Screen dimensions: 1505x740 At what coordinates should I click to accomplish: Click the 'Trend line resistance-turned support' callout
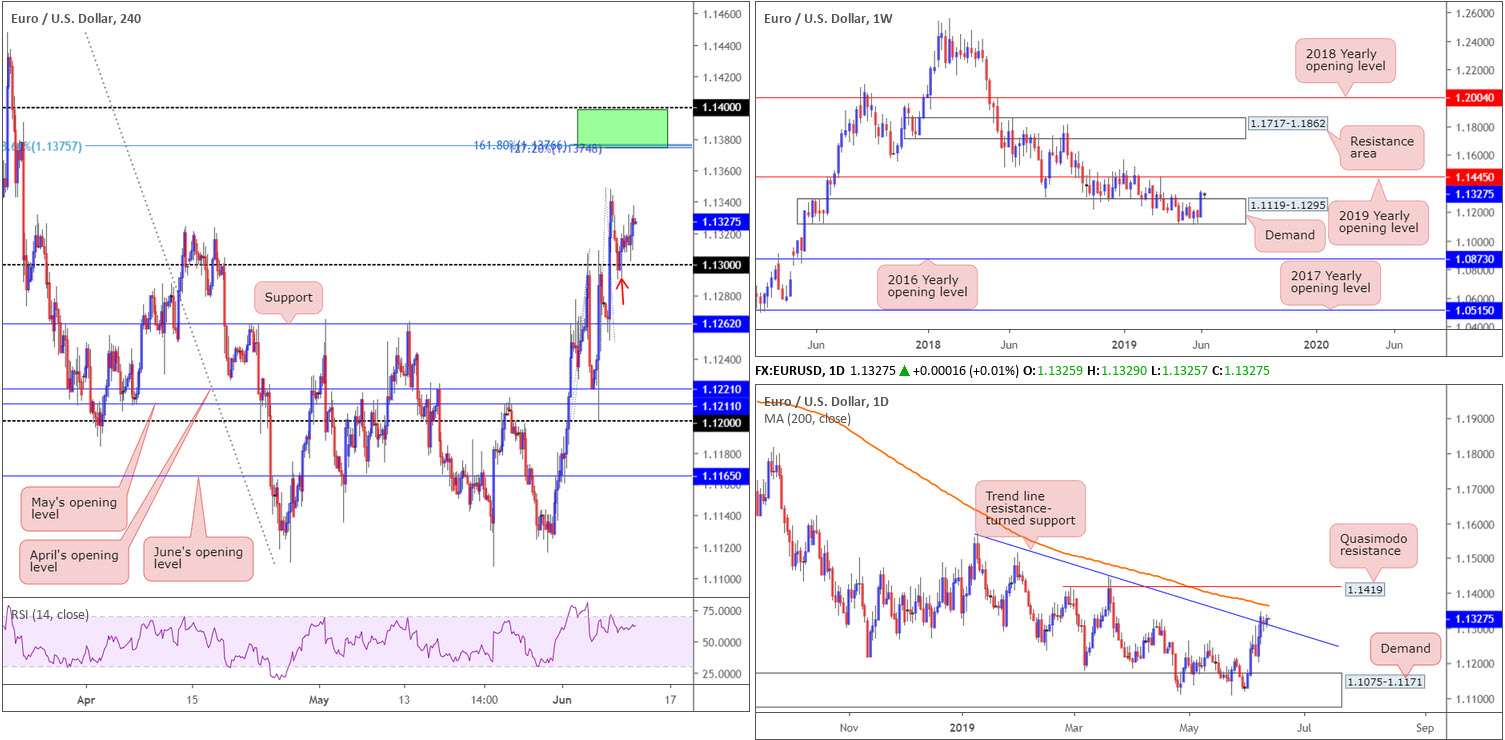1031,511
